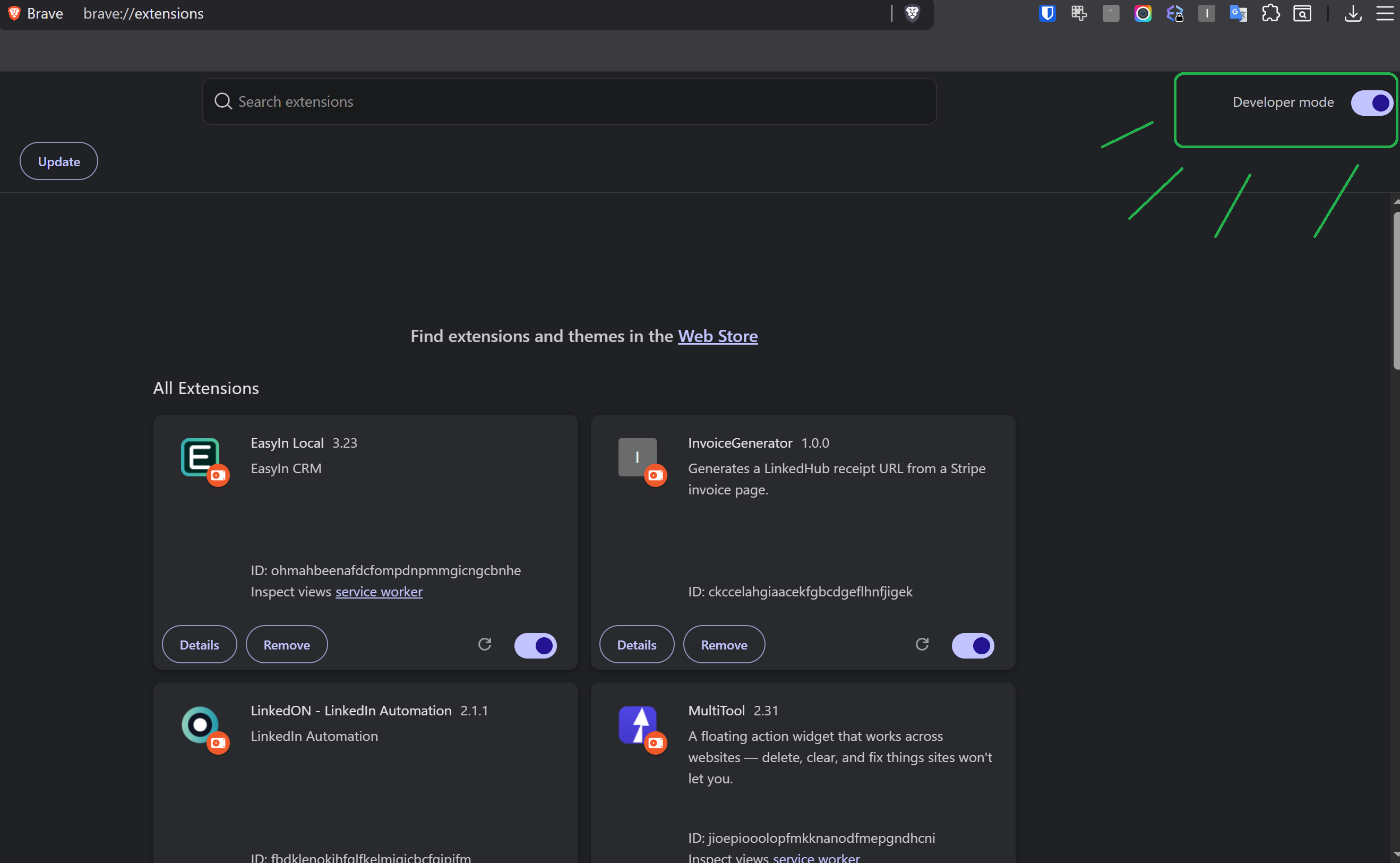Screen dimensions: 1400x863
Task: Click the MultiTool extension ID text
Action: pos(812,838)
